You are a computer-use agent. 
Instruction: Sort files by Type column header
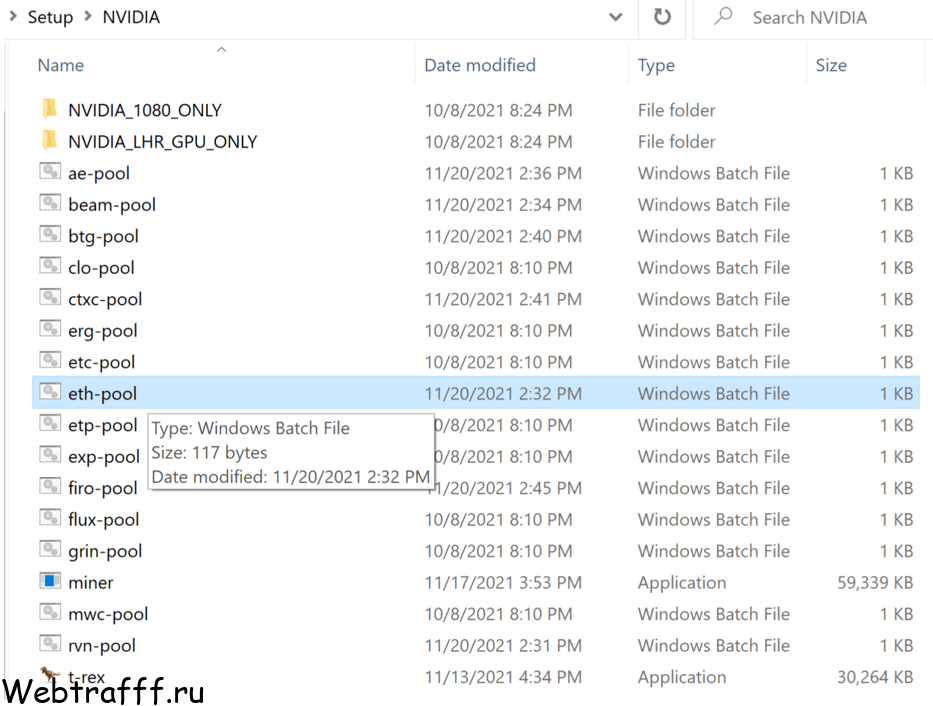pos(656,65)
